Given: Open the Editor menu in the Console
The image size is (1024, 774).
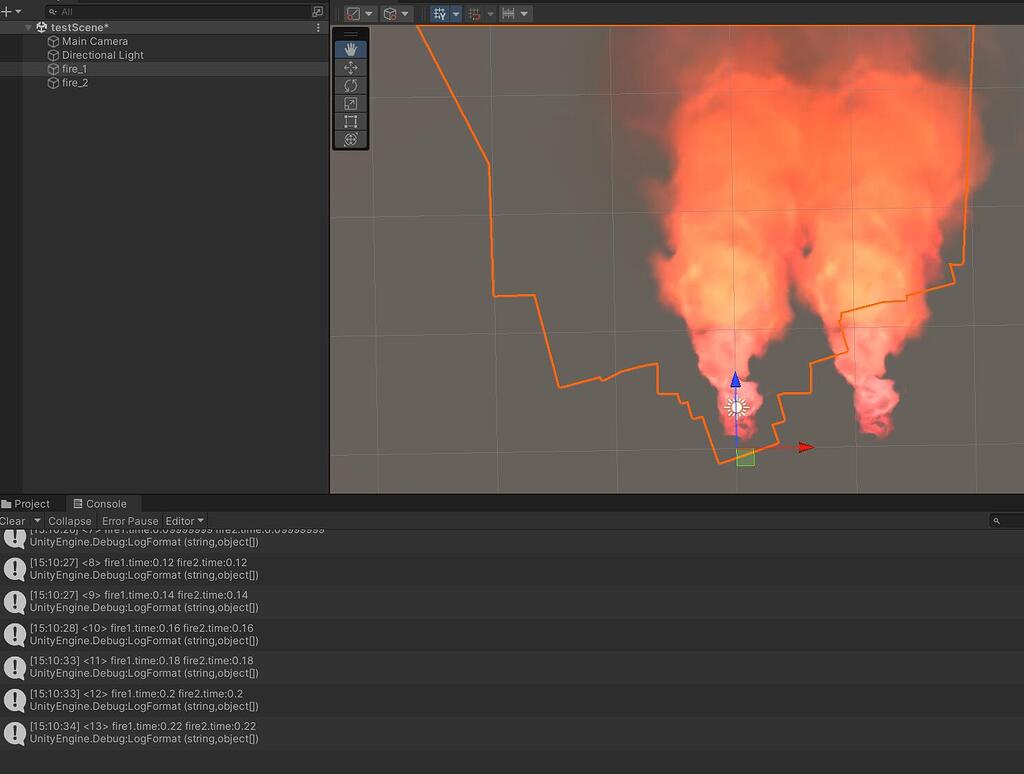Looking at the screenshot, I should click(x=182, y=520).
